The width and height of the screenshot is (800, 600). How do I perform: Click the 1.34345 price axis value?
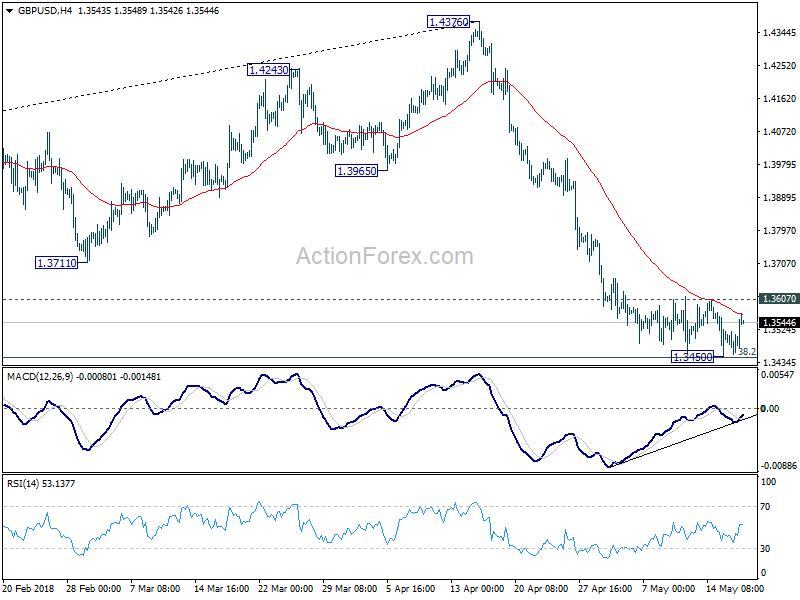[x=779, y=363]
